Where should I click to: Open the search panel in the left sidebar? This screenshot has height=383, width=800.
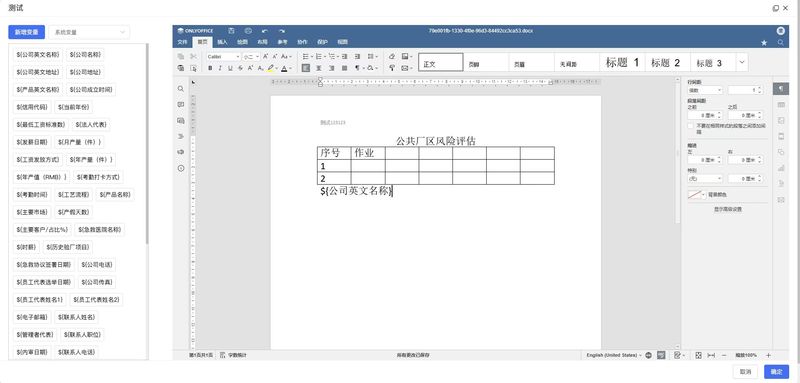181,89
